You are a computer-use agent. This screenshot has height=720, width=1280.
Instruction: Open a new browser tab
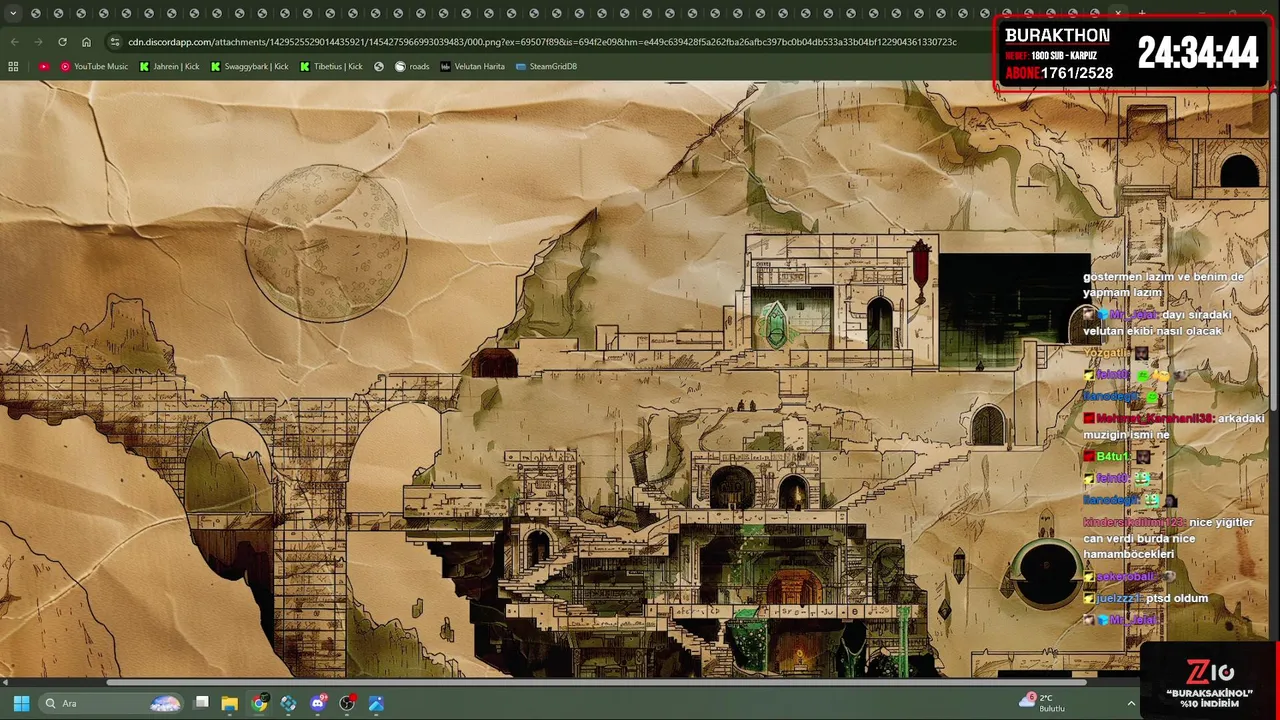[x=1142, y=13]
